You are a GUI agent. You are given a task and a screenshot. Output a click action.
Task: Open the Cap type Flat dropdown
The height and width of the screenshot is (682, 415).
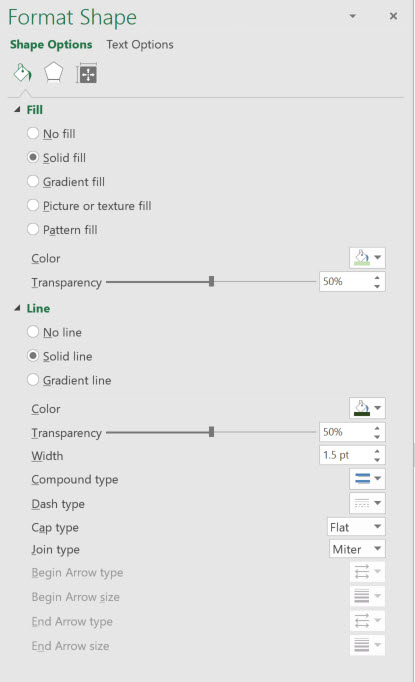tap(356, 527)
